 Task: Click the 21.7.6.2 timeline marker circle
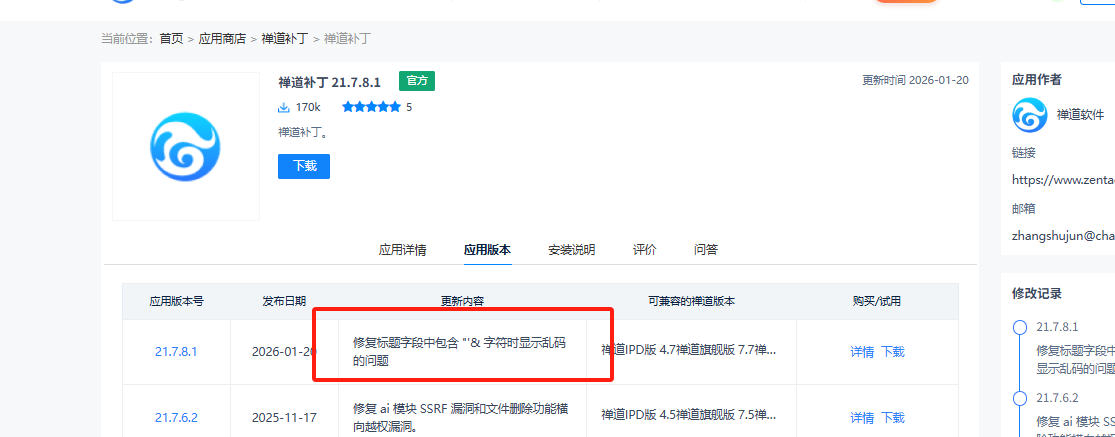(x=1020, y=398)
